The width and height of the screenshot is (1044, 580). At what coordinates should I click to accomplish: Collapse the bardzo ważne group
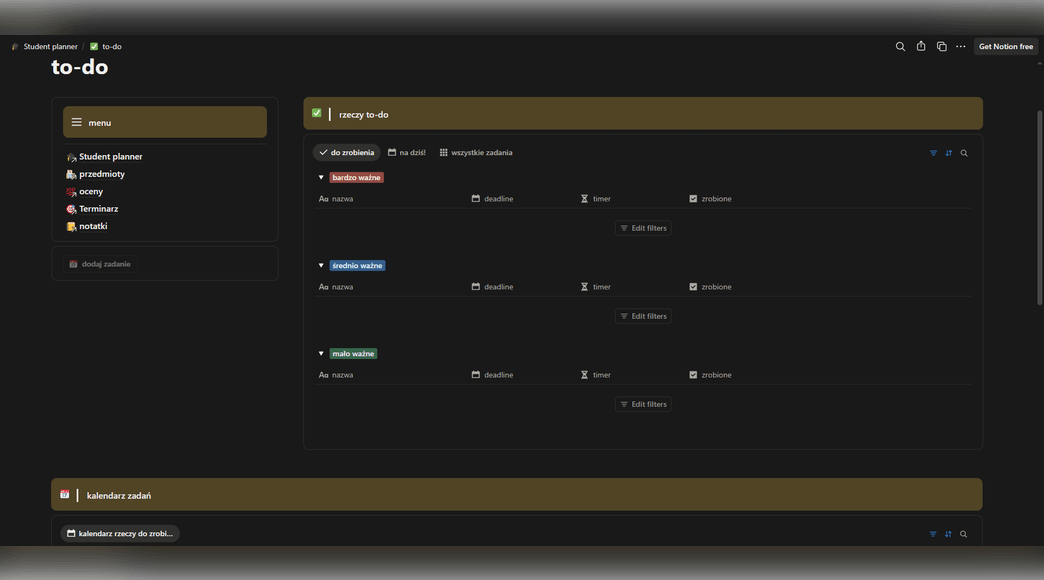(321, 177)
